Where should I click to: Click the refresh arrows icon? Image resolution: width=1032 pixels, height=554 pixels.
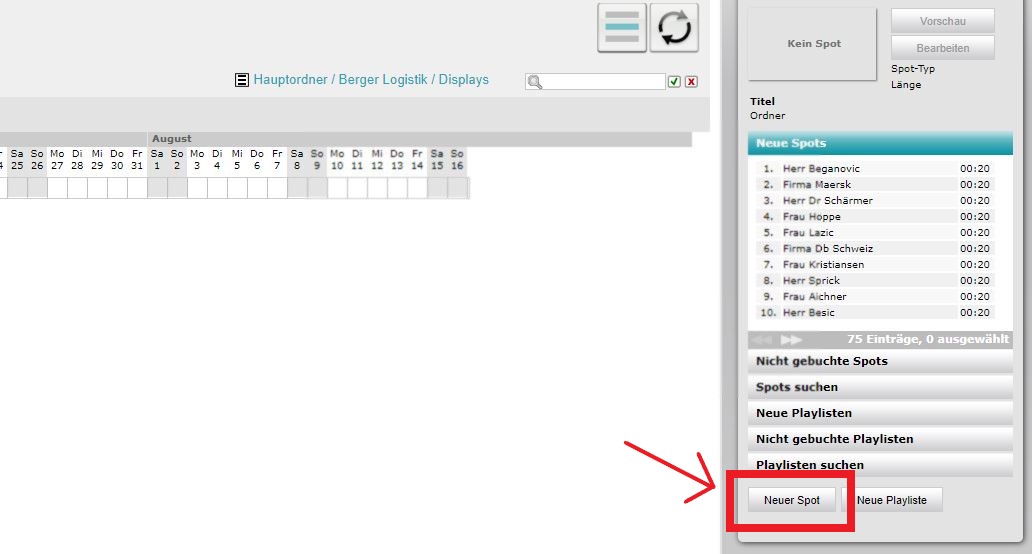(674, 27)
